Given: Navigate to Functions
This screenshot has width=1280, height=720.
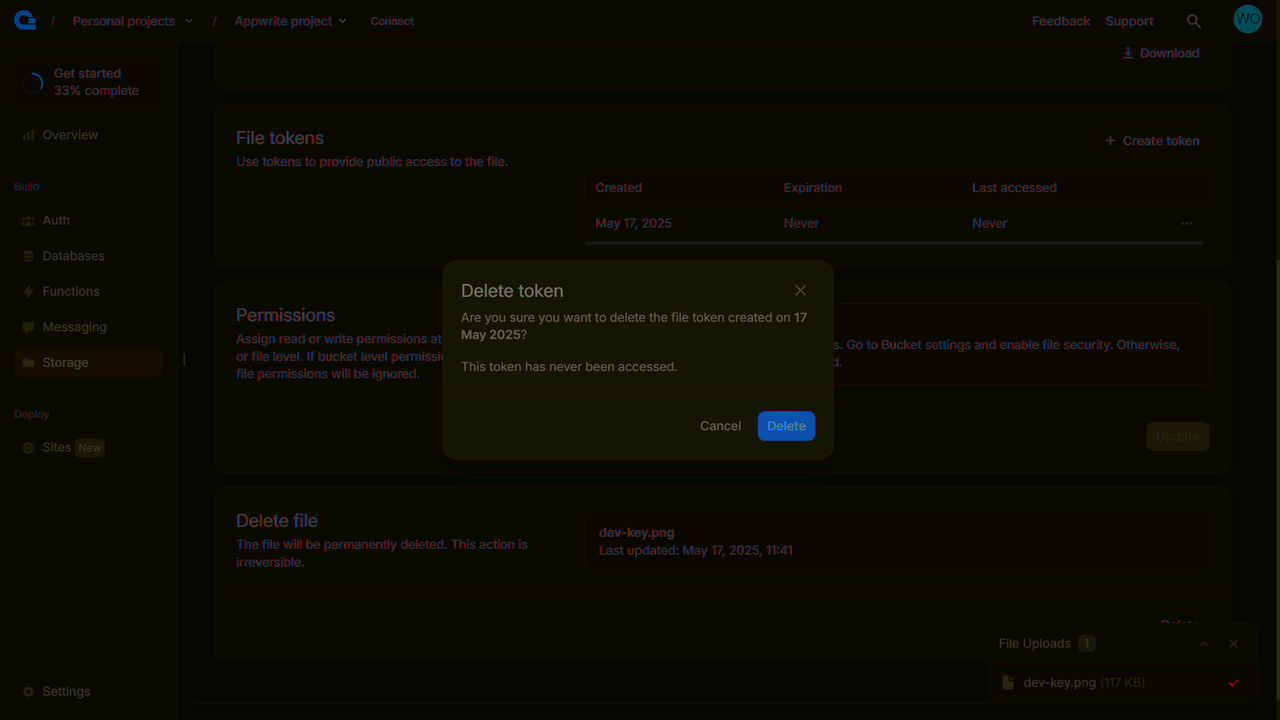Looking at the screenshot, I should (x=70, y=291).
